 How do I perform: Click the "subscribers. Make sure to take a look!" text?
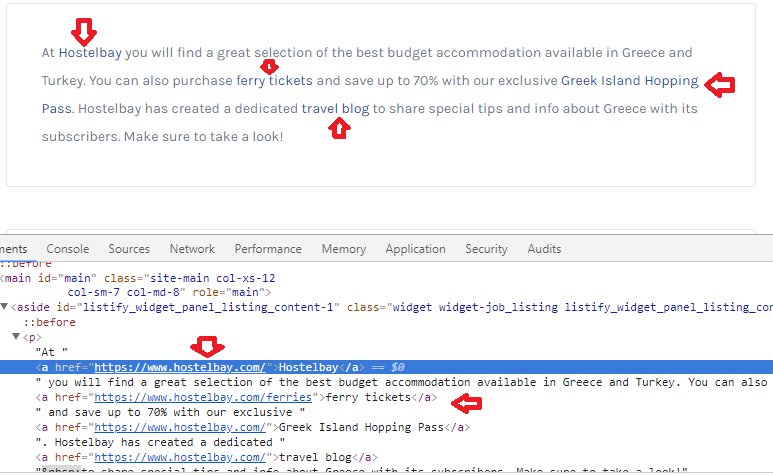[x=162, y=137]
